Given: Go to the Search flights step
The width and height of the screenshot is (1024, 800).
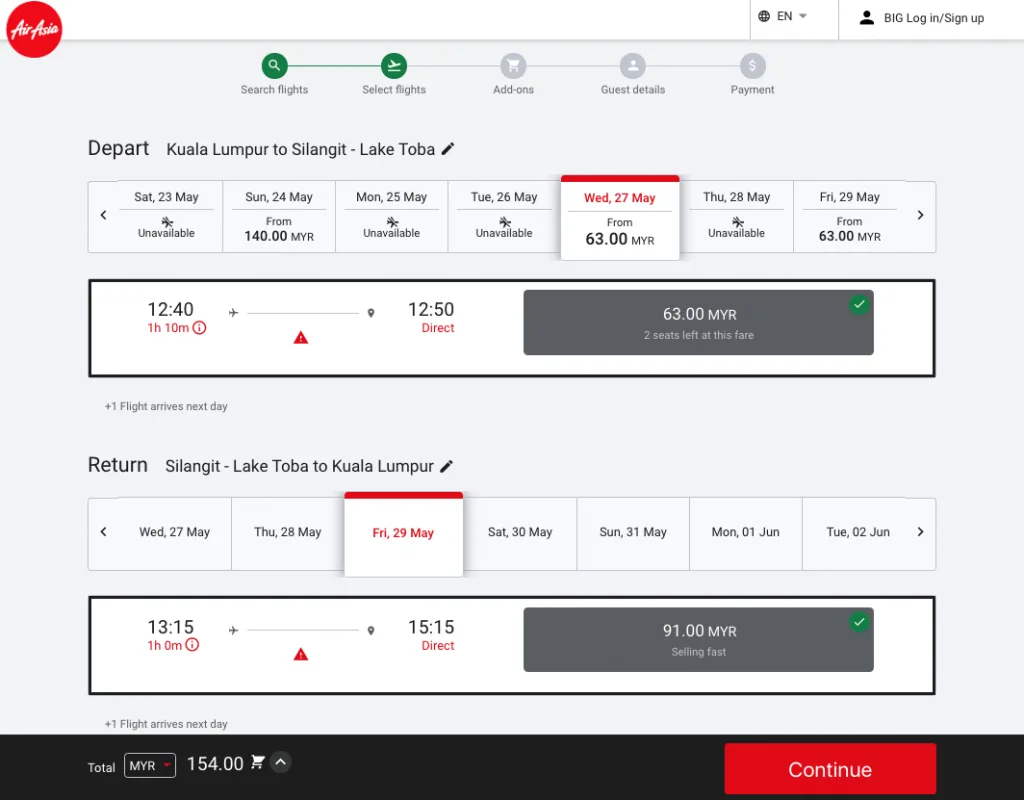Looking at the screenshot, I should [274, 67].
